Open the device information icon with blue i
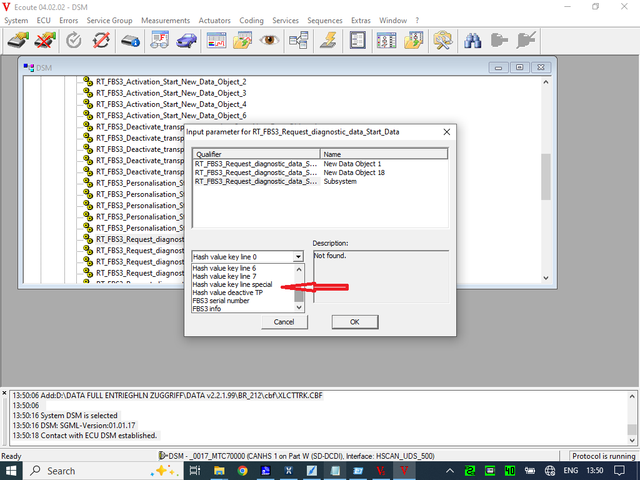Viewport: 640px width, 480px height. point(131,40)
